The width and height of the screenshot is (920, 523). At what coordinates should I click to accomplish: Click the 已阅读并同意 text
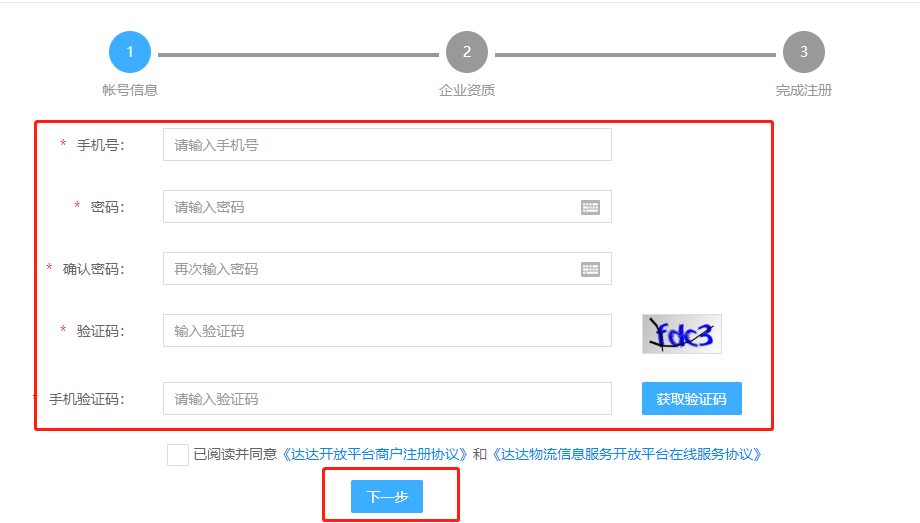coord(235,454)
